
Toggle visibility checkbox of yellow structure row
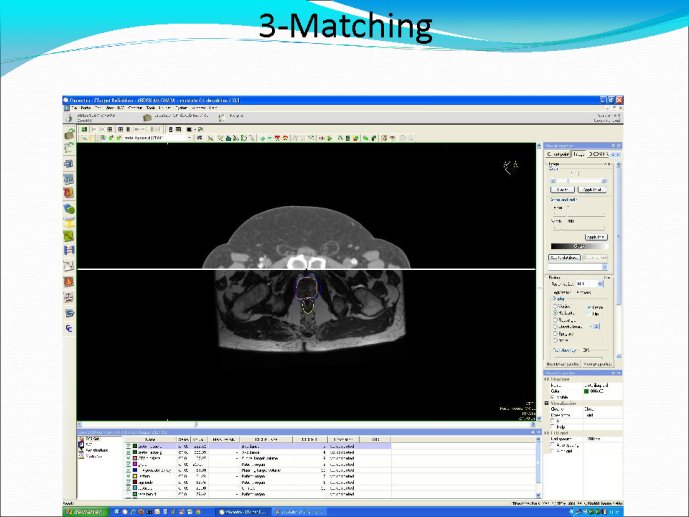point(129,476)
